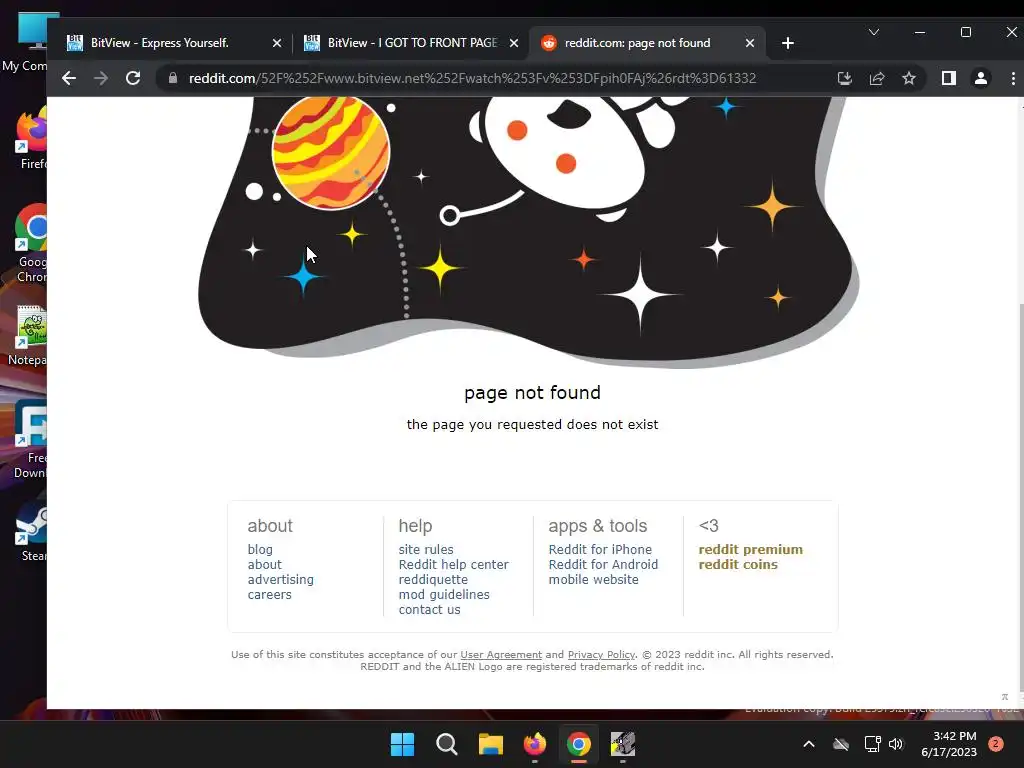
Task: Click the cloud sync tray icon
Action: tap(840, 744)
